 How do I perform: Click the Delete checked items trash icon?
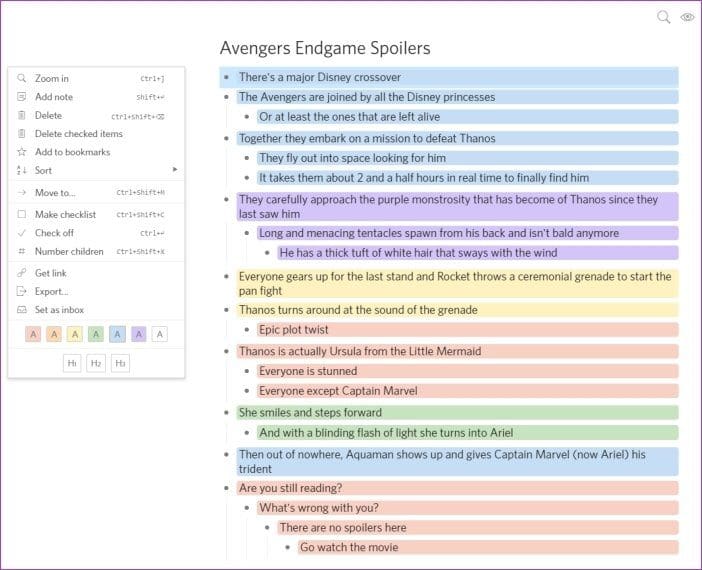(x=21, y=133)
